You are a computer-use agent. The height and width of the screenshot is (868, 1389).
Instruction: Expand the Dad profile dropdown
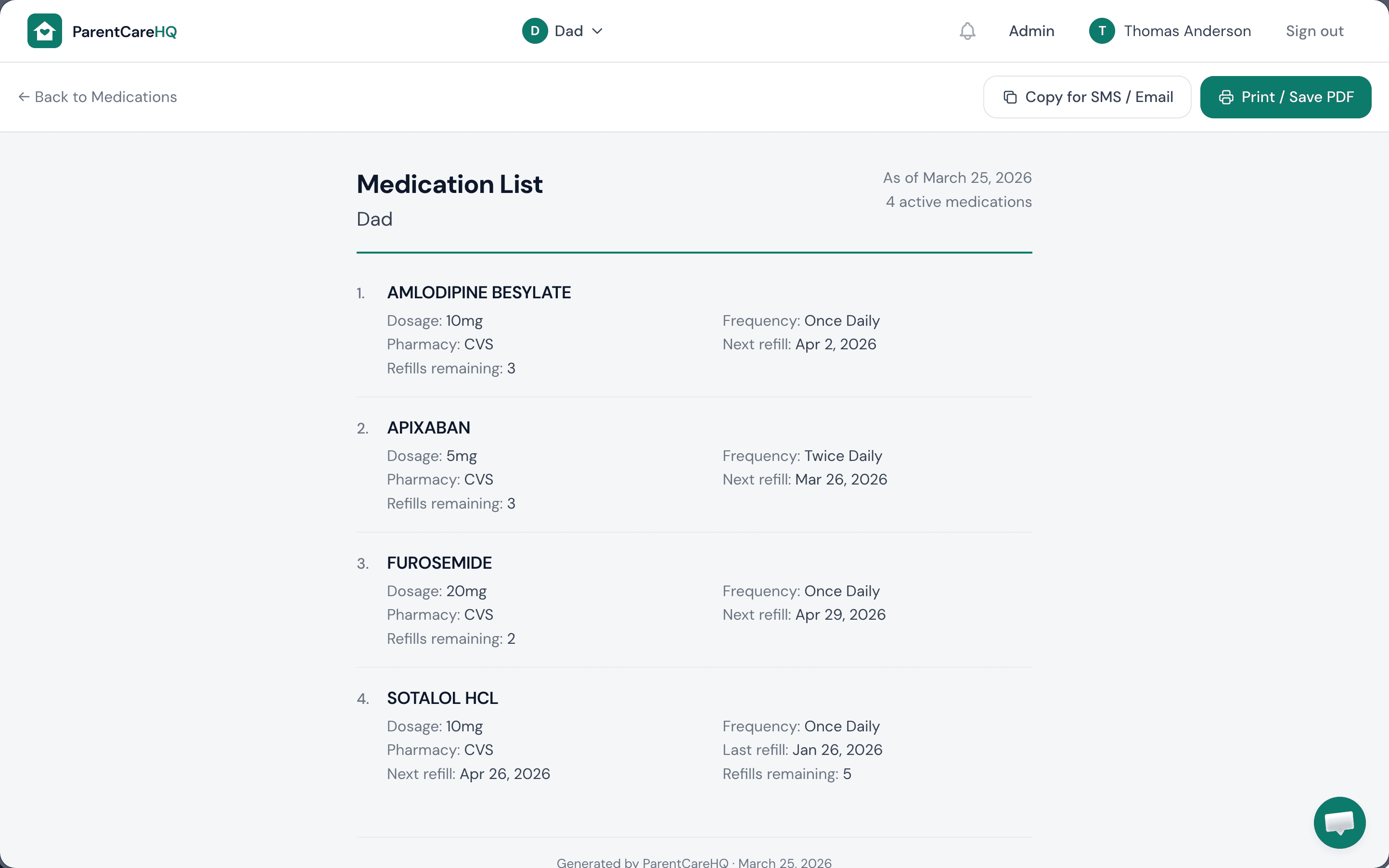pos(598,31)
